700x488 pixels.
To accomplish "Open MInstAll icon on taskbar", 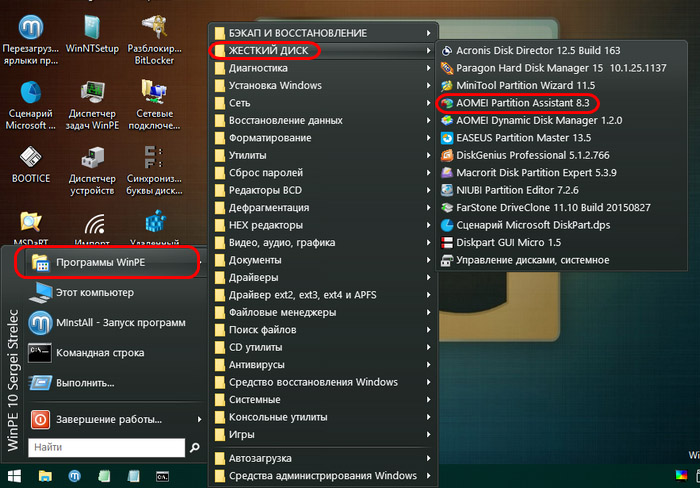I will pos(75,476).
